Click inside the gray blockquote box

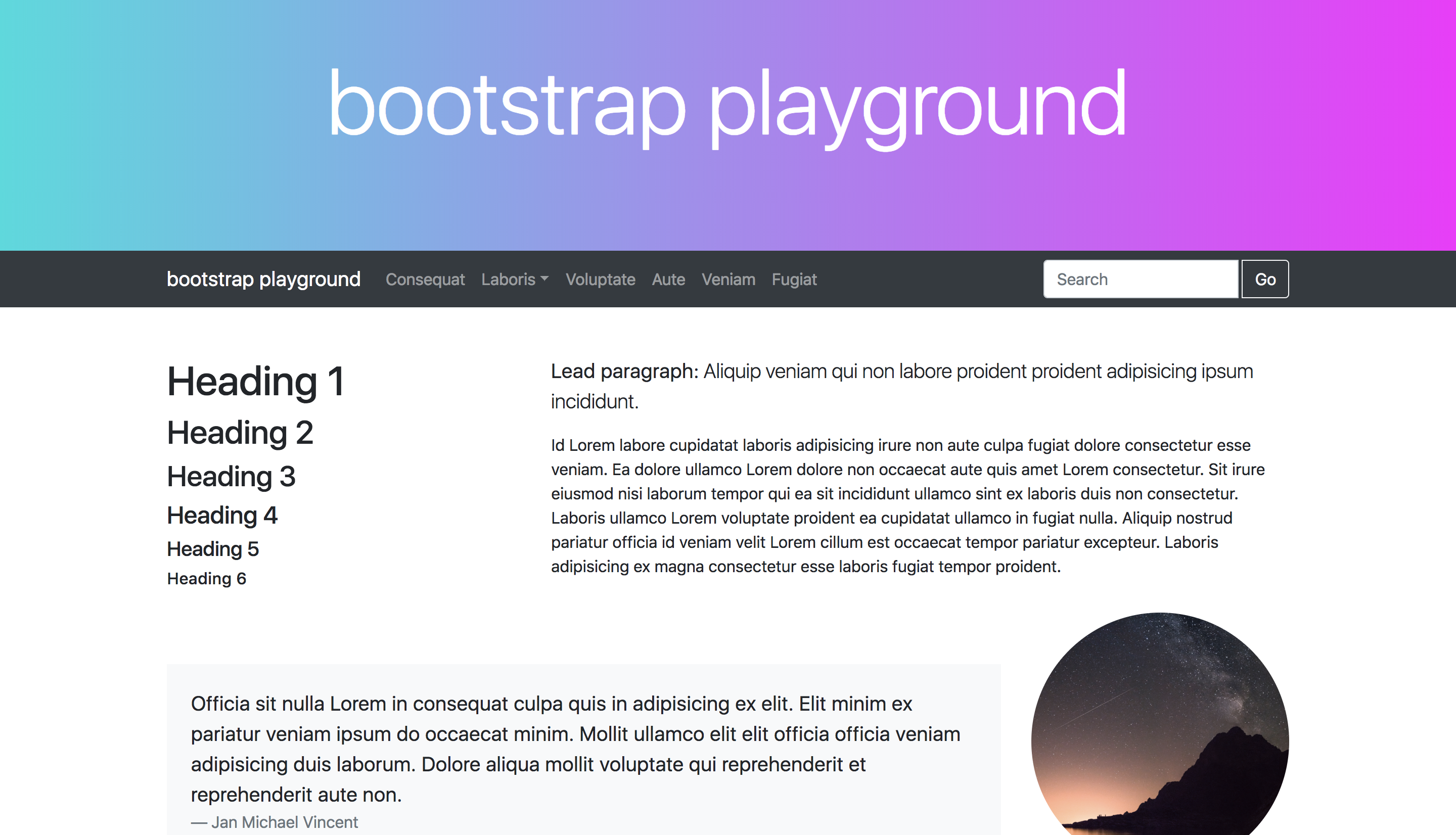click(x=582, y=749)
